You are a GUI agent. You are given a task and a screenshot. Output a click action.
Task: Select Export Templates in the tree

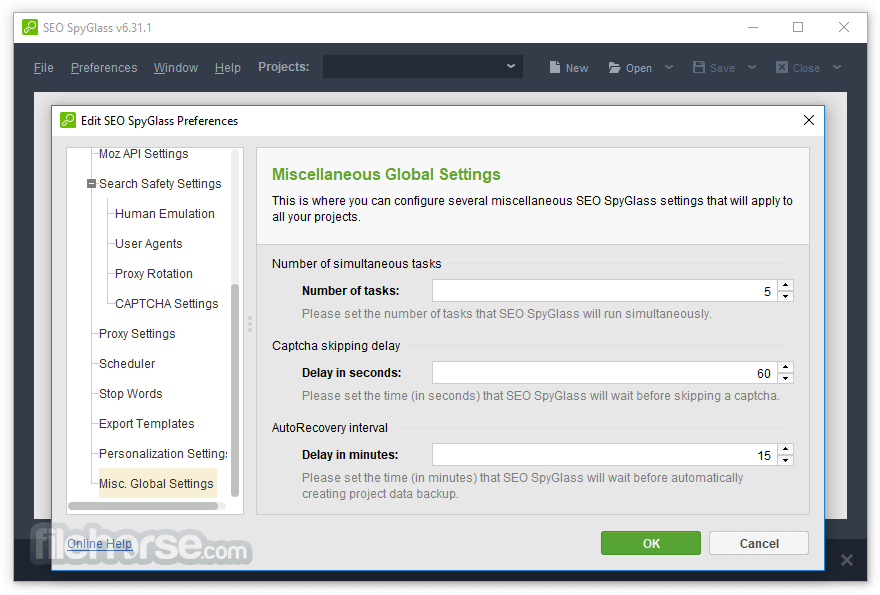tap(146, 424)
